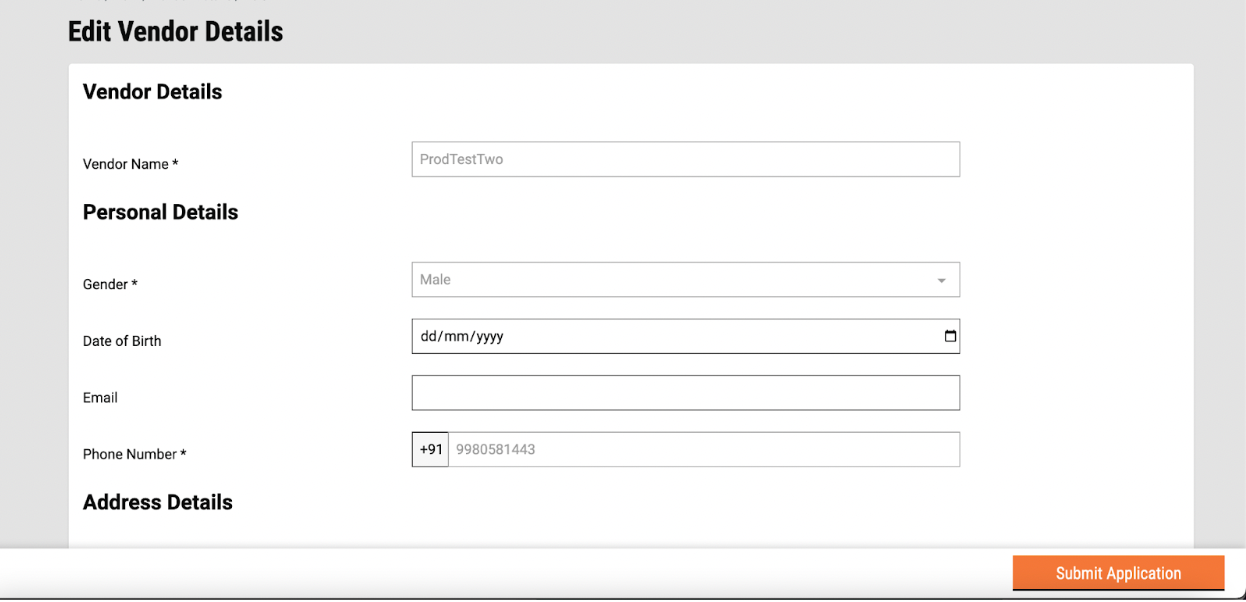Focus the Vendor Name field with ProdTestTwo

(685, 160)
